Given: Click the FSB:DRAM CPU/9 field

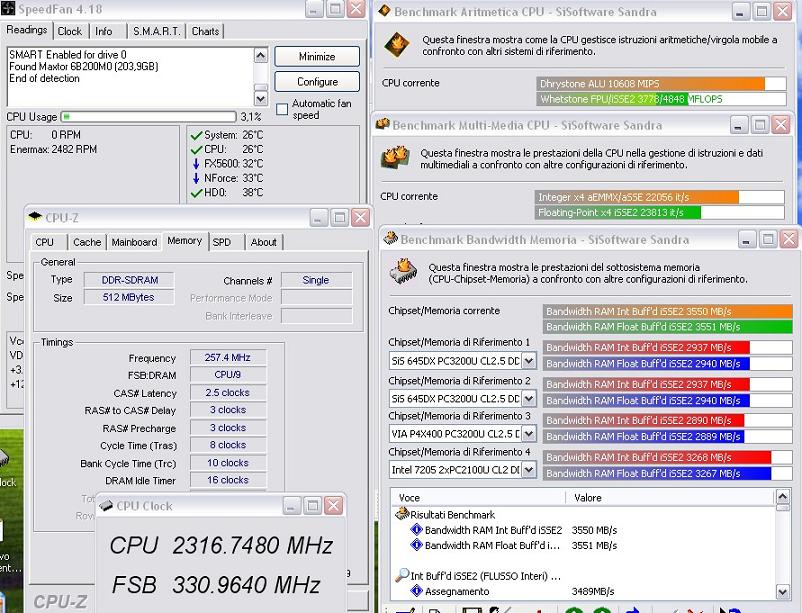Looking at the screenshot, I should tap(228, 375).
